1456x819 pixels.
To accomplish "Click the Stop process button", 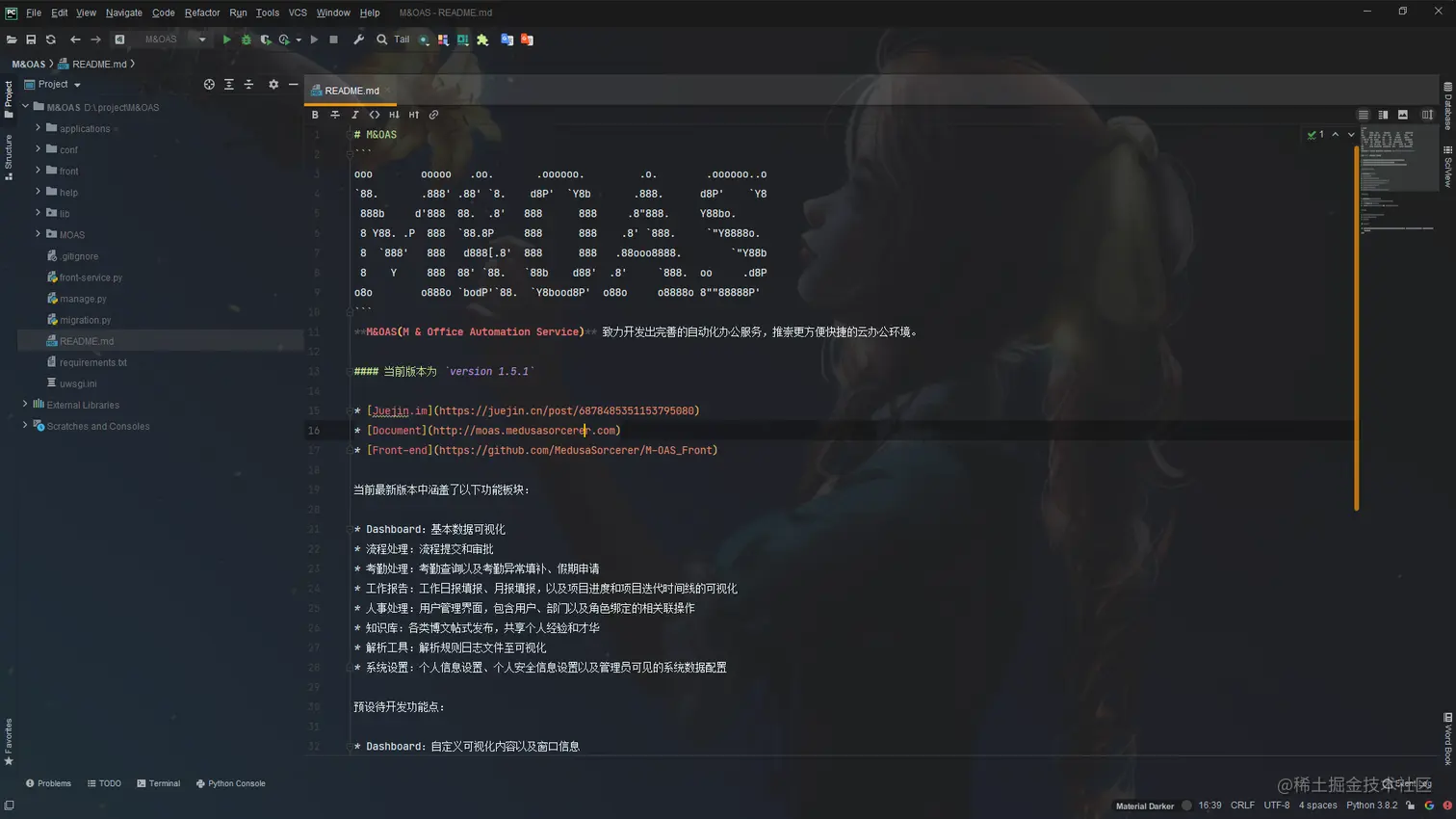I will (x=333, y=40).
